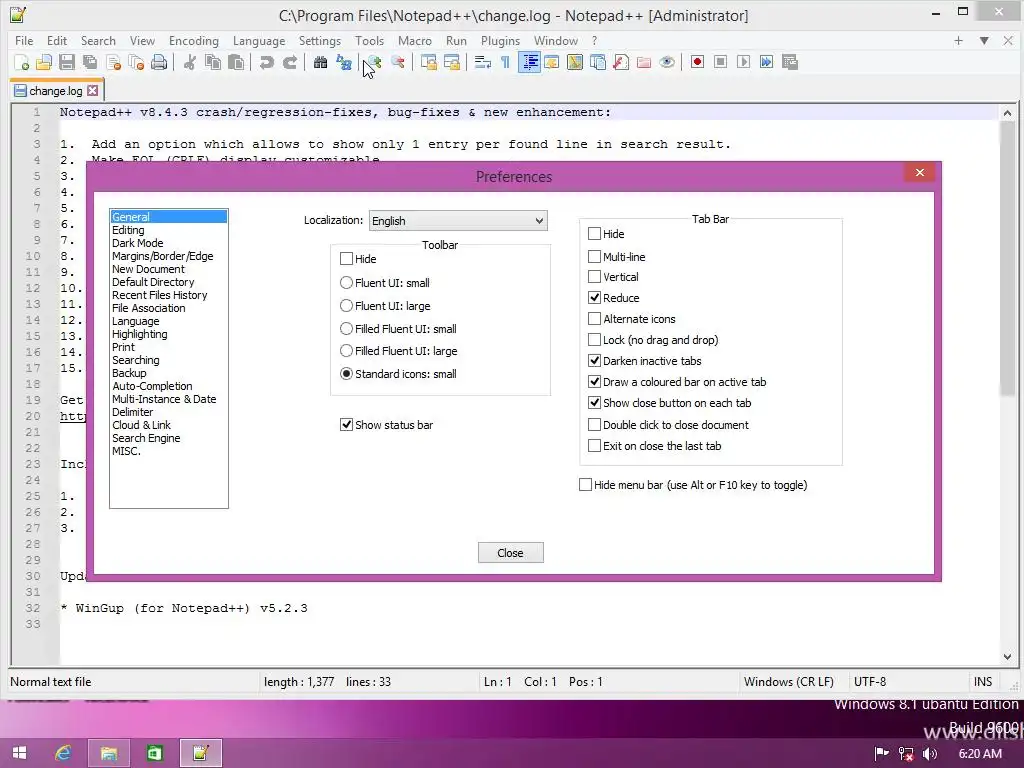The image size is (1024, 768).
Task: Click Run Macro Multiple Times icon
Action: click(767, 62)
